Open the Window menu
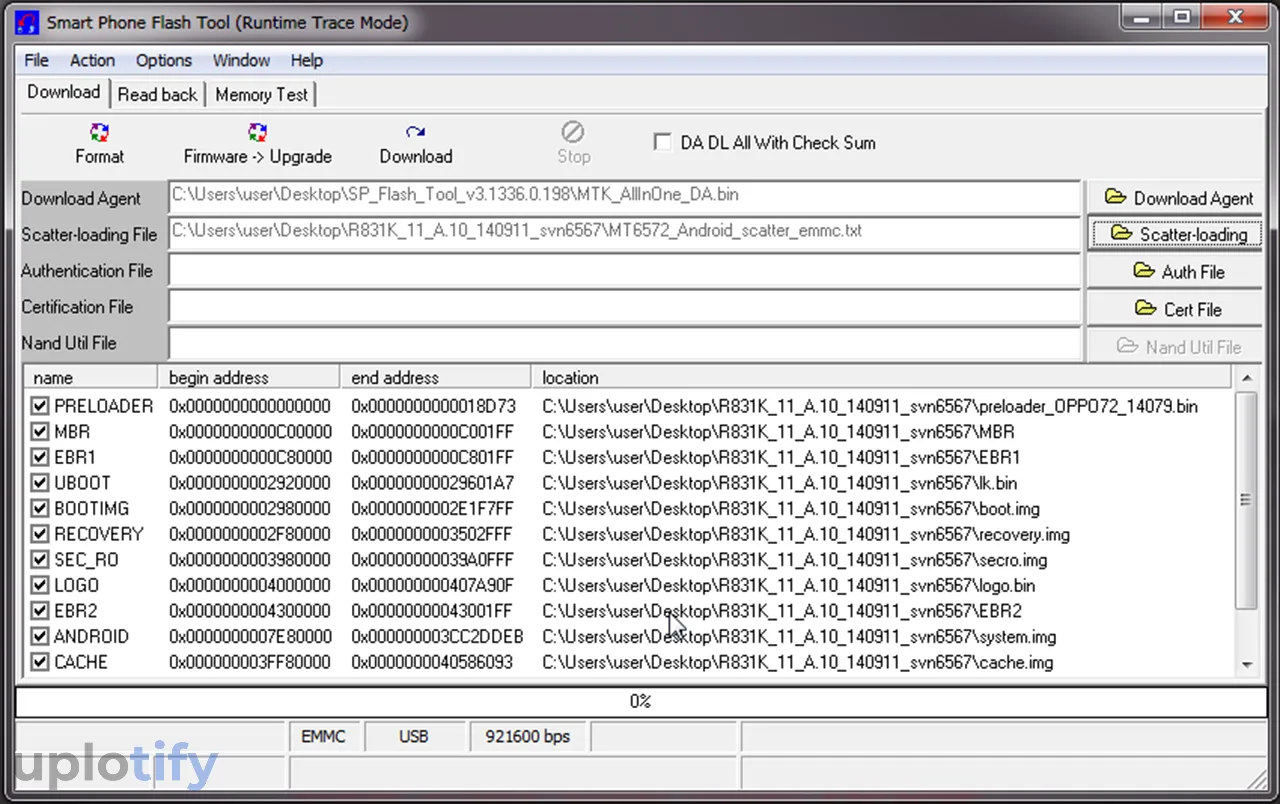This screenshot has width=1280, height=804. point(241,60)
